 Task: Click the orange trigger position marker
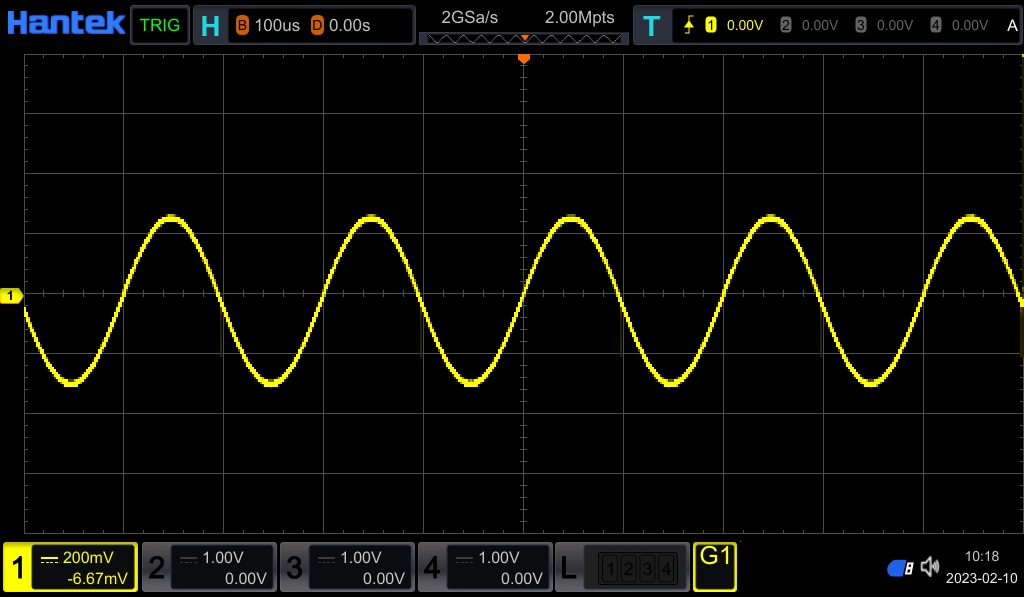524,57
